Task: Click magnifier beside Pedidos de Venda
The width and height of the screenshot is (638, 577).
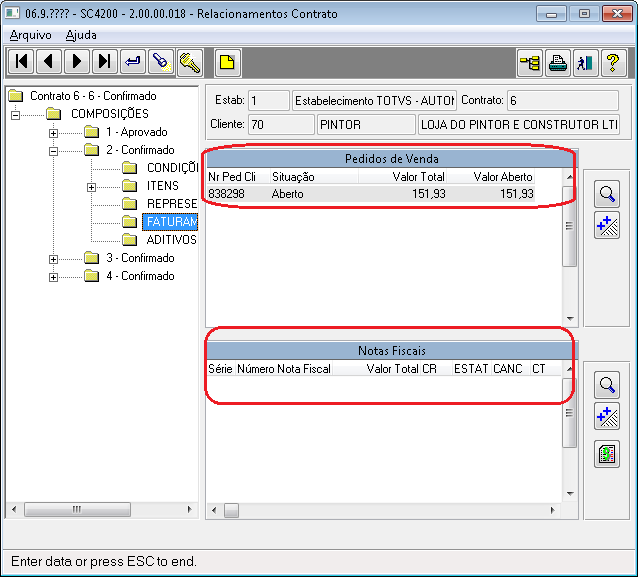Action: [x=607, y=194]
